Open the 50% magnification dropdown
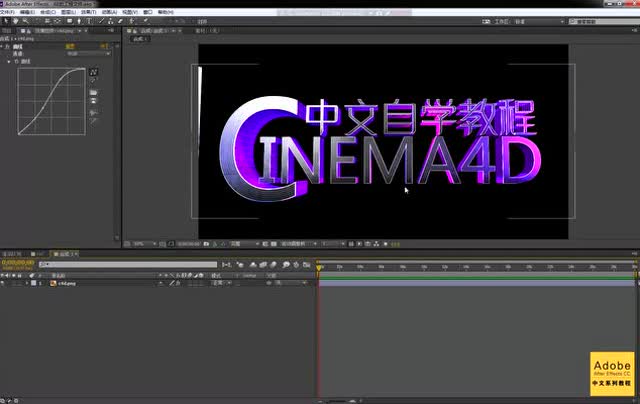 [x=145, y=244]
